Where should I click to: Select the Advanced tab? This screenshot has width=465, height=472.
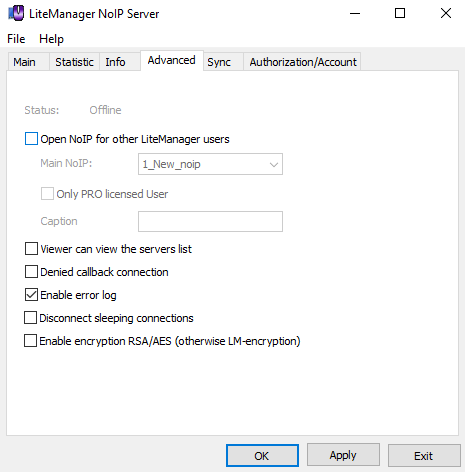[x=172, y=61]
